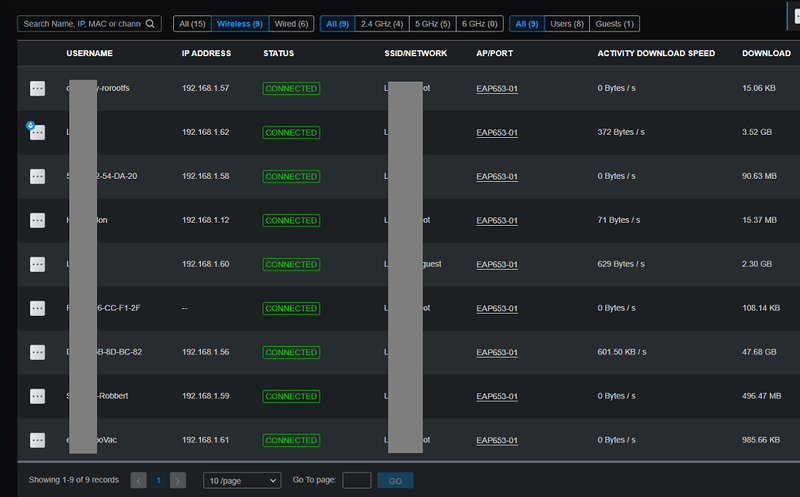800x497 pixels.
Task: Click speed value 629 Bytes / s
Action: point(621,264)
